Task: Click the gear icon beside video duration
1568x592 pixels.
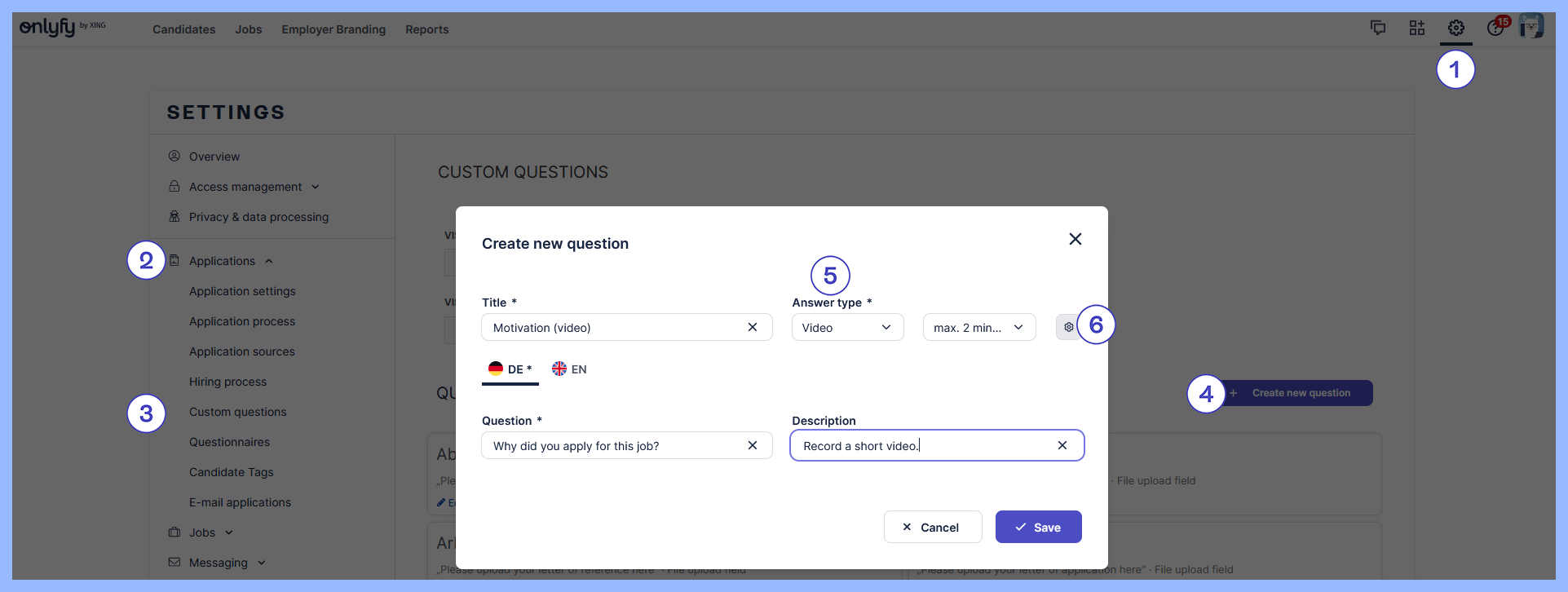Action: (1068, 327)
